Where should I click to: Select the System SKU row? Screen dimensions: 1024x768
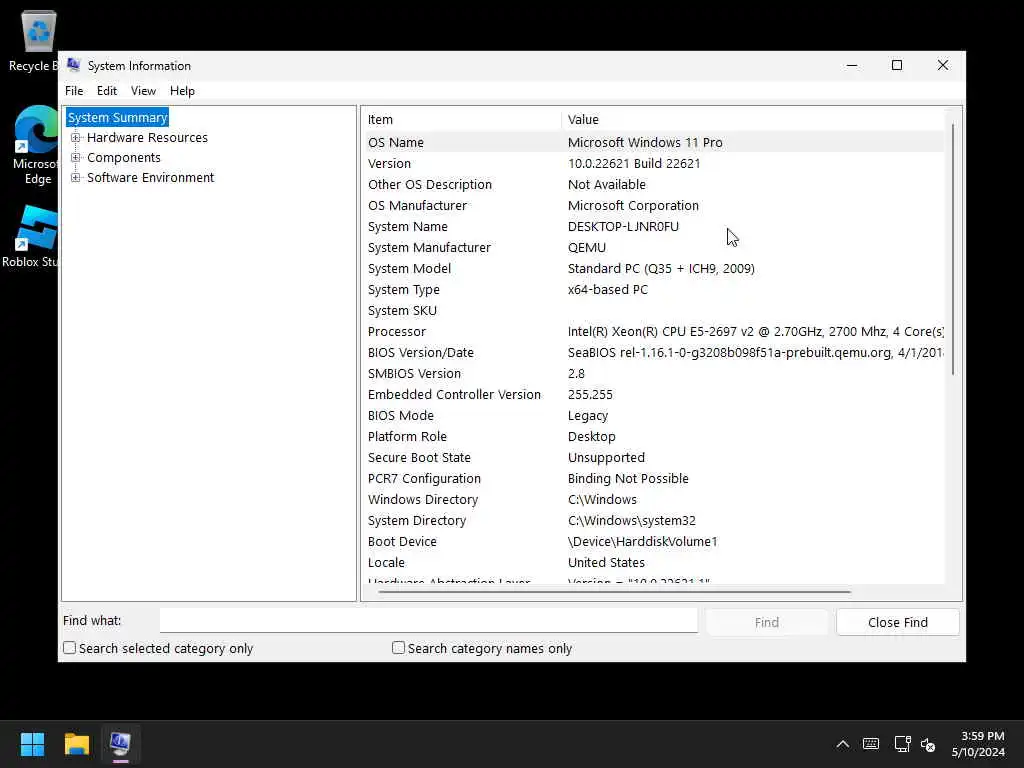click(x=653, y=310)
